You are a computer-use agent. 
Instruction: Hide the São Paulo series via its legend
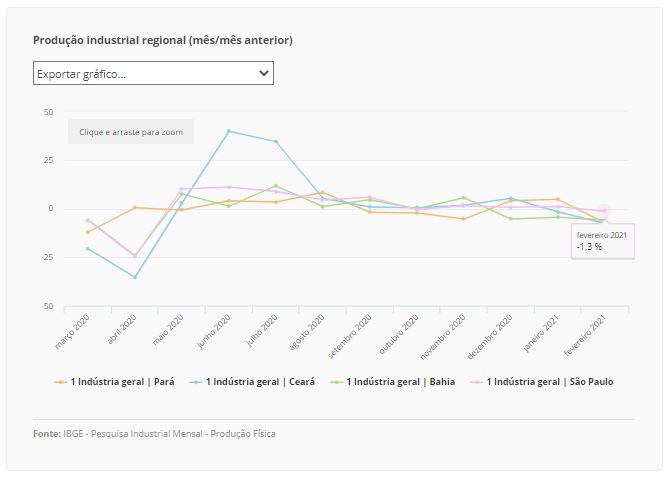(550, 382)
